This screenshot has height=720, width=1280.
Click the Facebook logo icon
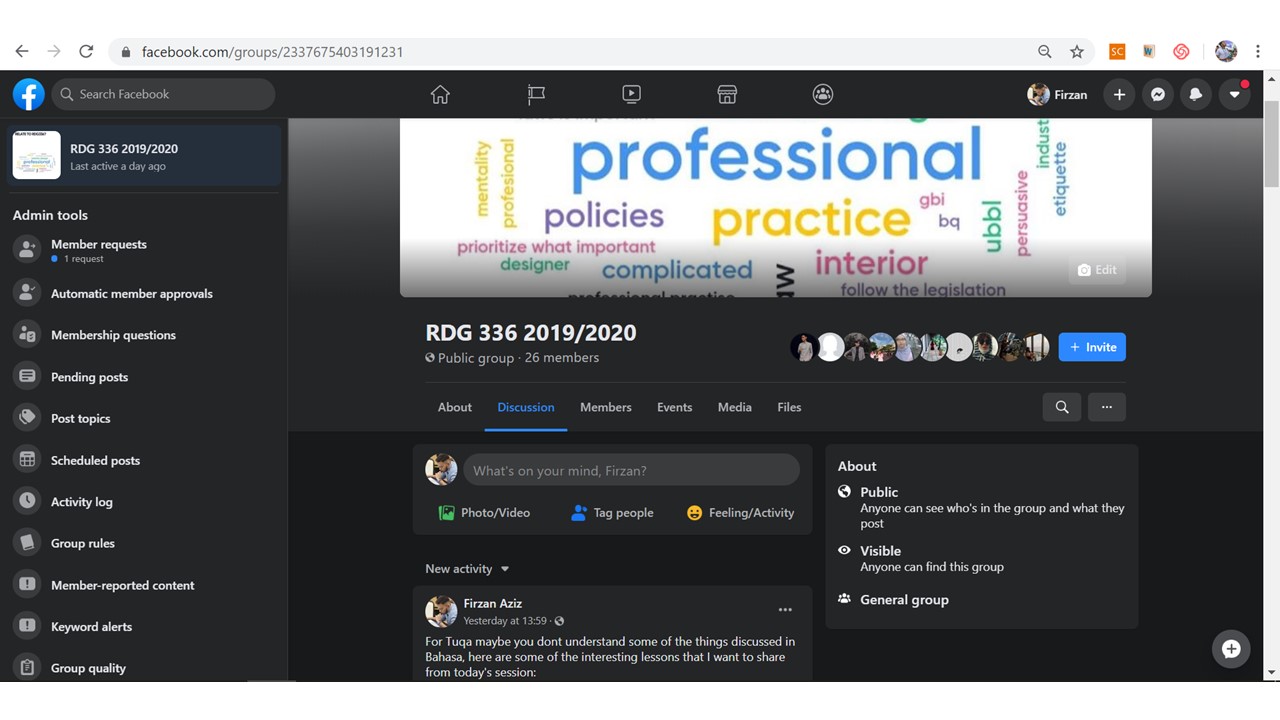pos(28,94)
